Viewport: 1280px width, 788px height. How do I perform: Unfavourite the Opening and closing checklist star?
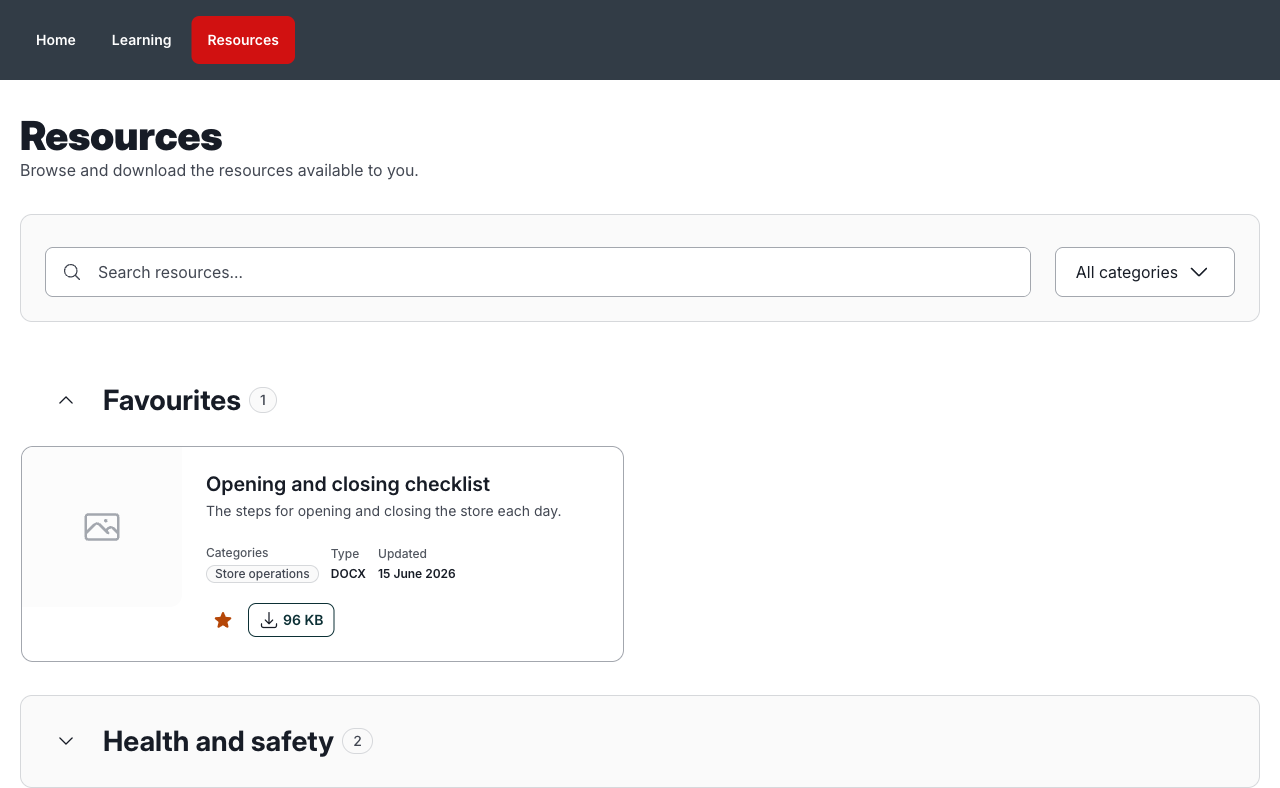coord(223,620)
